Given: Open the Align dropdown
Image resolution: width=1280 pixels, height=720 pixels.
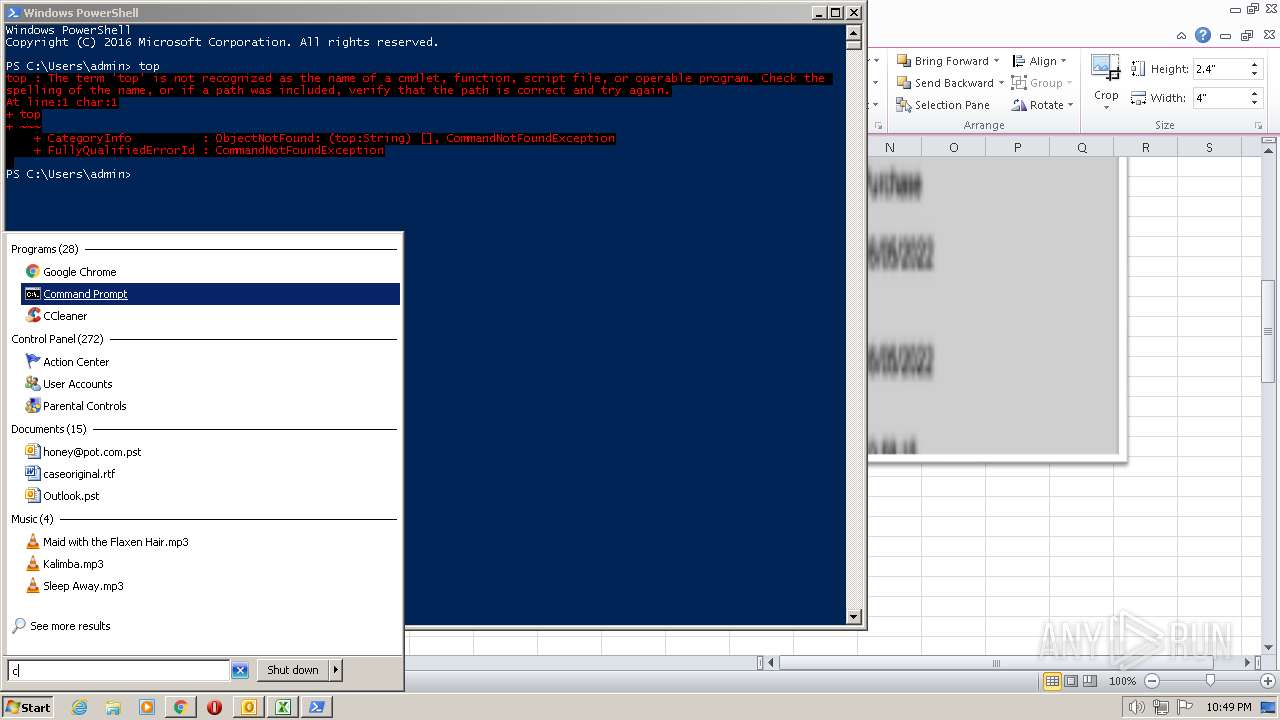Looking at the screenshot, I should click(1040, 61).
